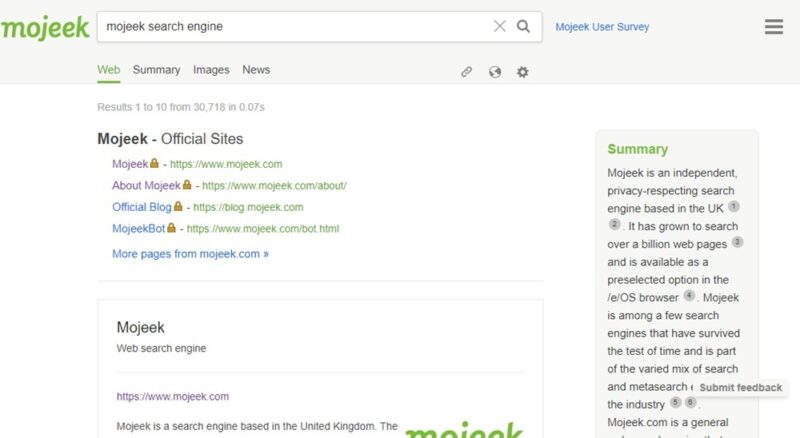Image resolution: width=800 pixels, height=438 pixels.
Task: Open the Mojeek User Survey link
Action: click(x=602, y=27)
